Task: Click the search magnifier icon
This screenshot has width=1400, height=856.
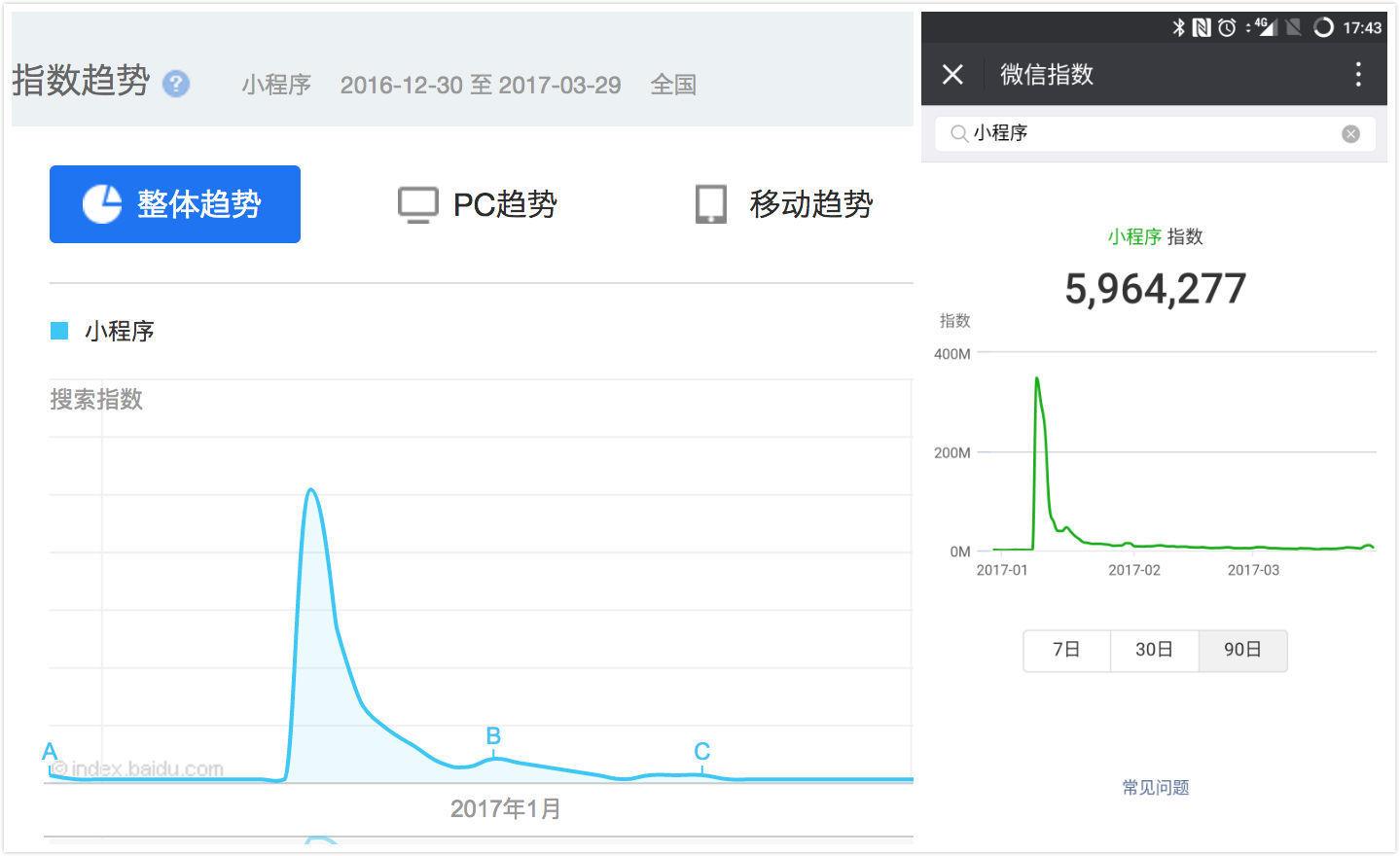Action: pyautogui.click(x=958, y=133)
